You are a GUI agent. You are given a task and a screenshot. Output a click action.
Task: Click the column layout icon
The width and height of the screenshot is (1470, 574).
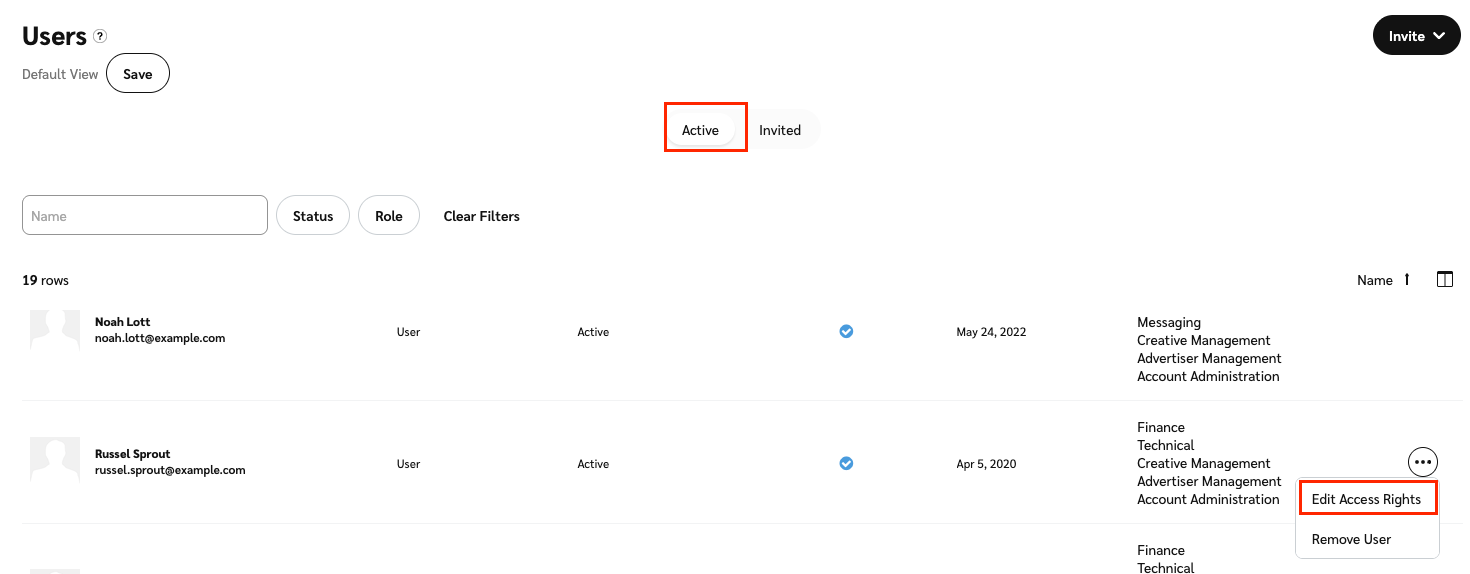[x=1444, y=280]
